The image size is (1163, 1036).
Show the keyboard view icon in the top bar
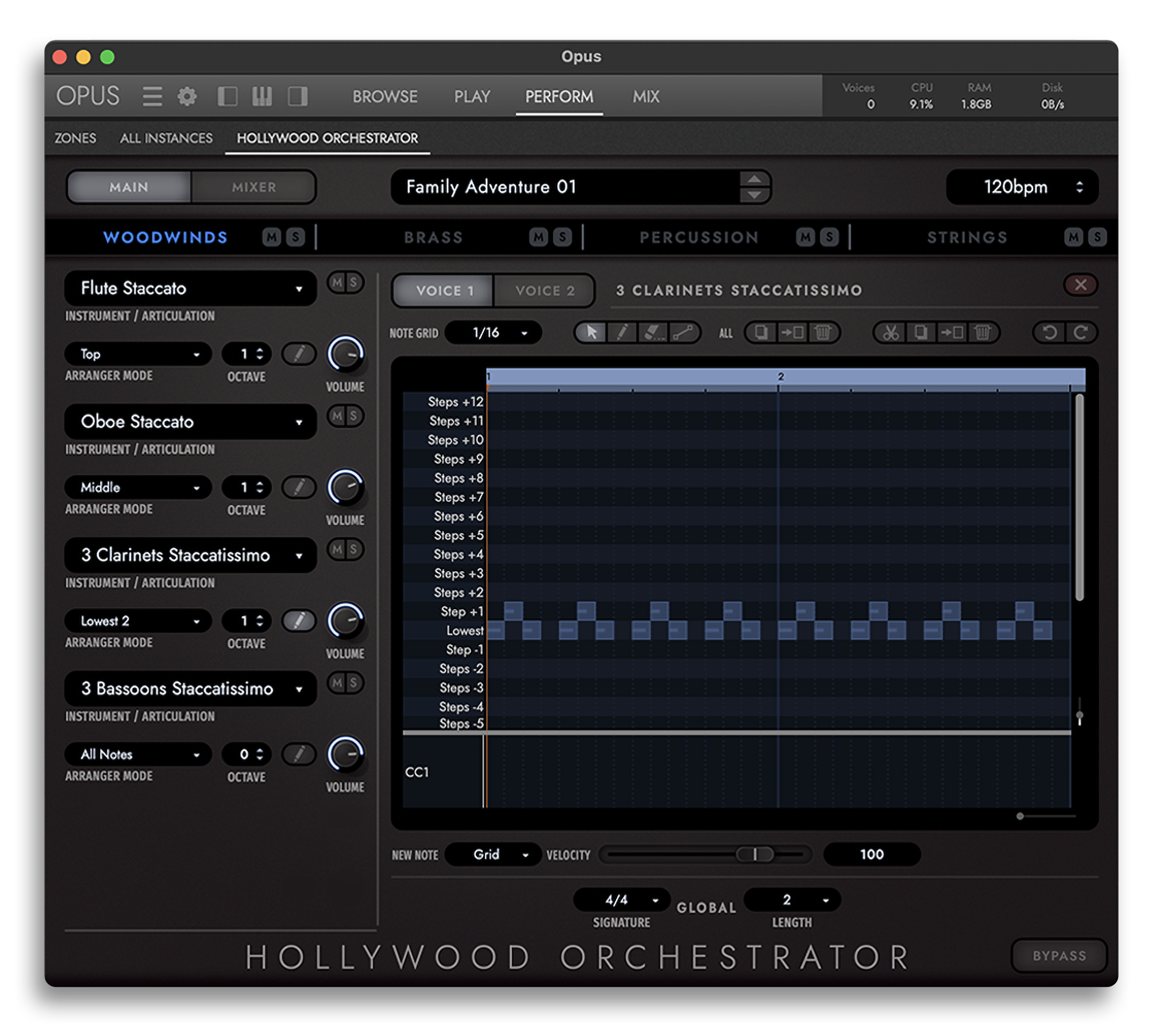point(262,96)
